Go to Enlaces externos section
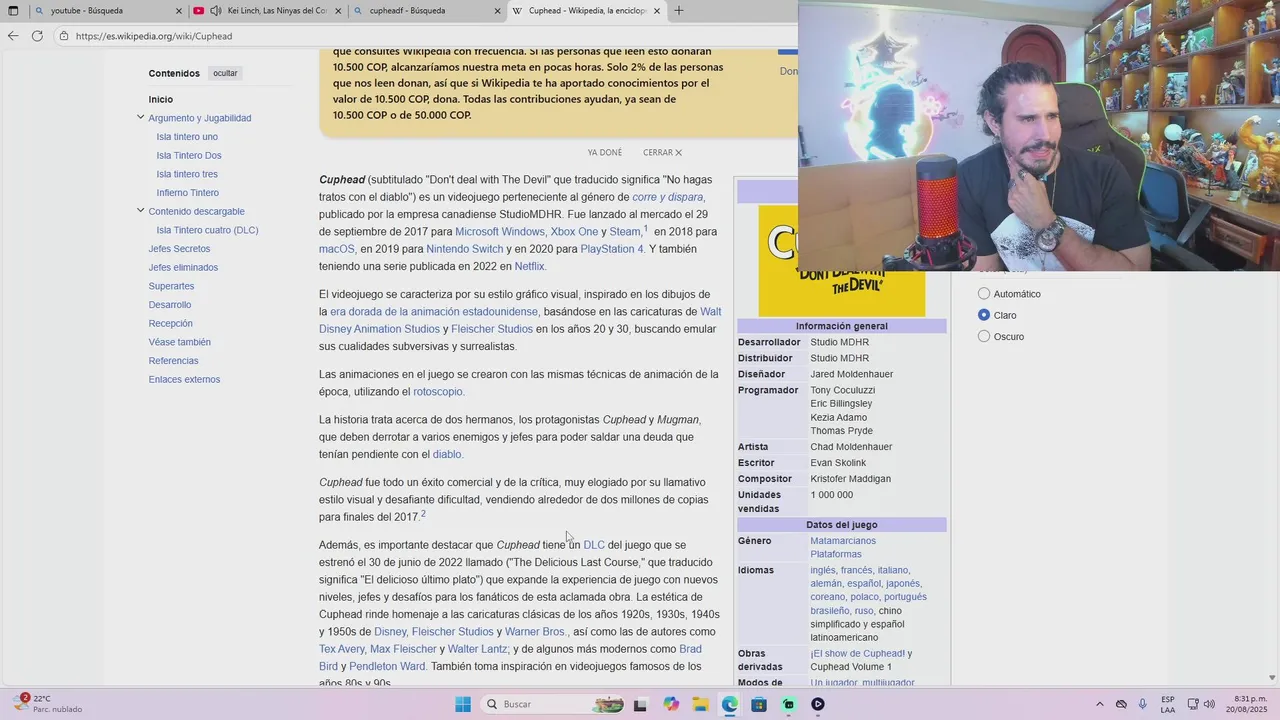Image resolution: width=1280 pixels, height=720 pixels. [184, 379]
